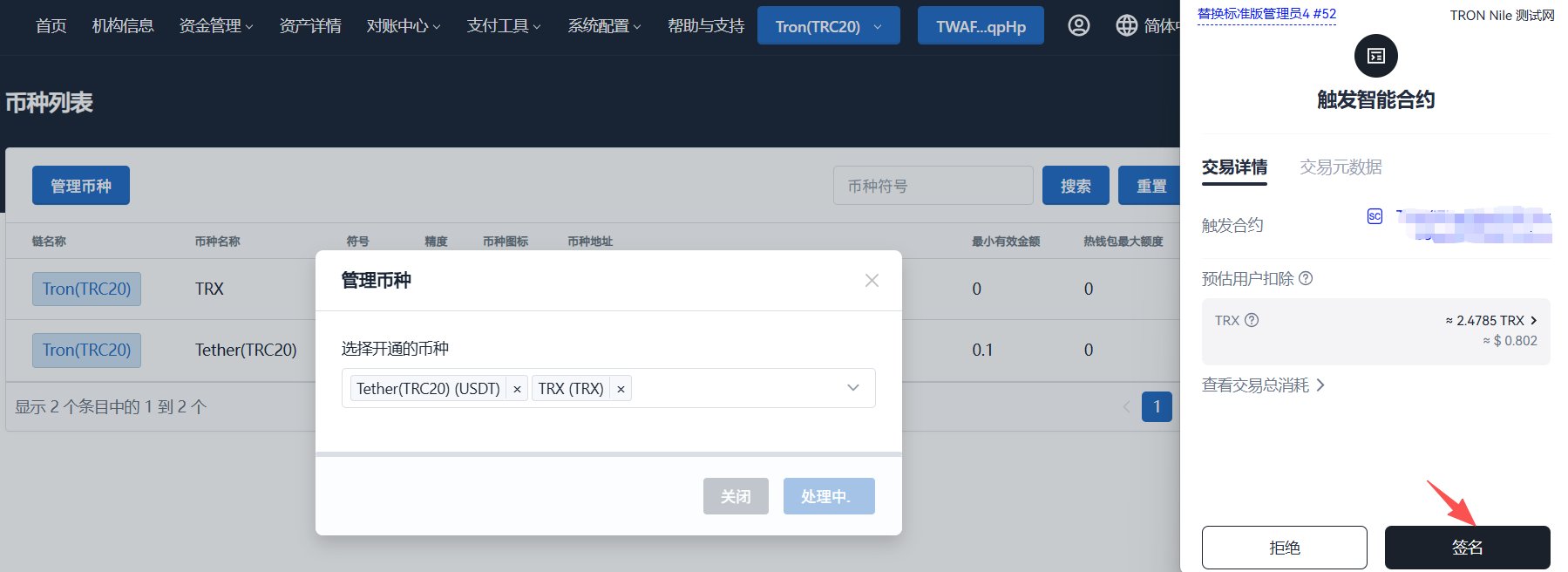This screenshot has width=1568, height=572.
Task: Click the 拒绝 button
Action: [x=1284, y=548]
